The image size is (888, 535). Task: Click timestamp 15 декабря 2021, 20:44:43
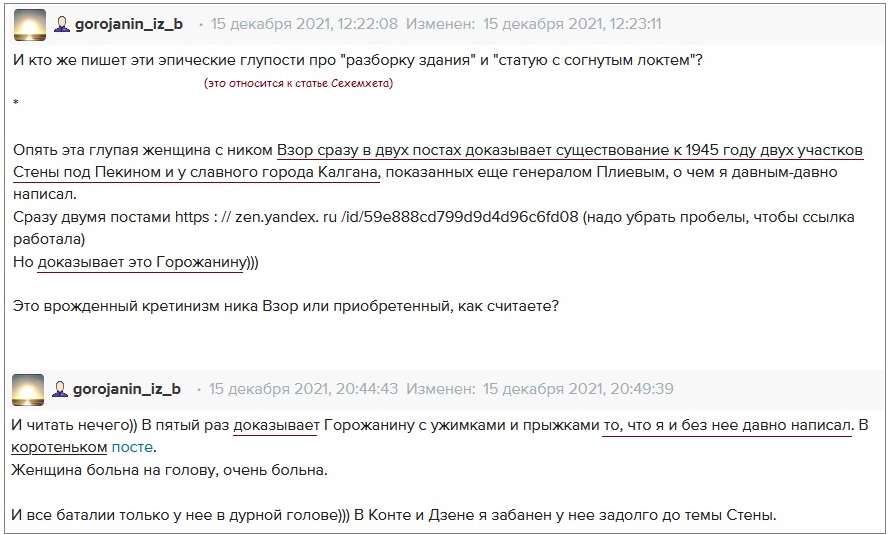coord(303,389)
